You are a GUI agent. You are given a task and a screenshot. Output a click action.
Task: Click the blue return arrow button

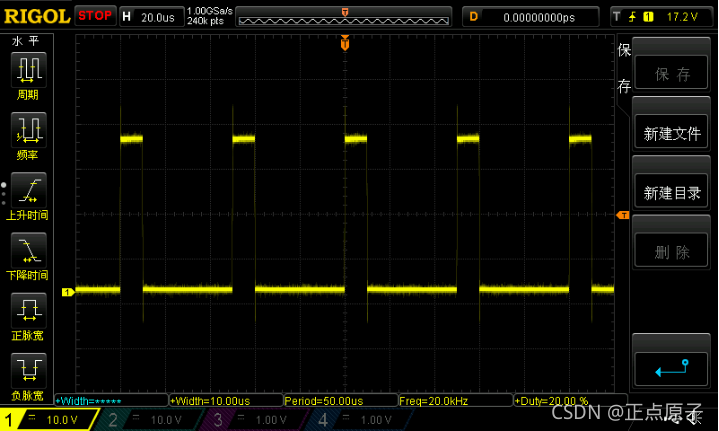click(671, 368)
